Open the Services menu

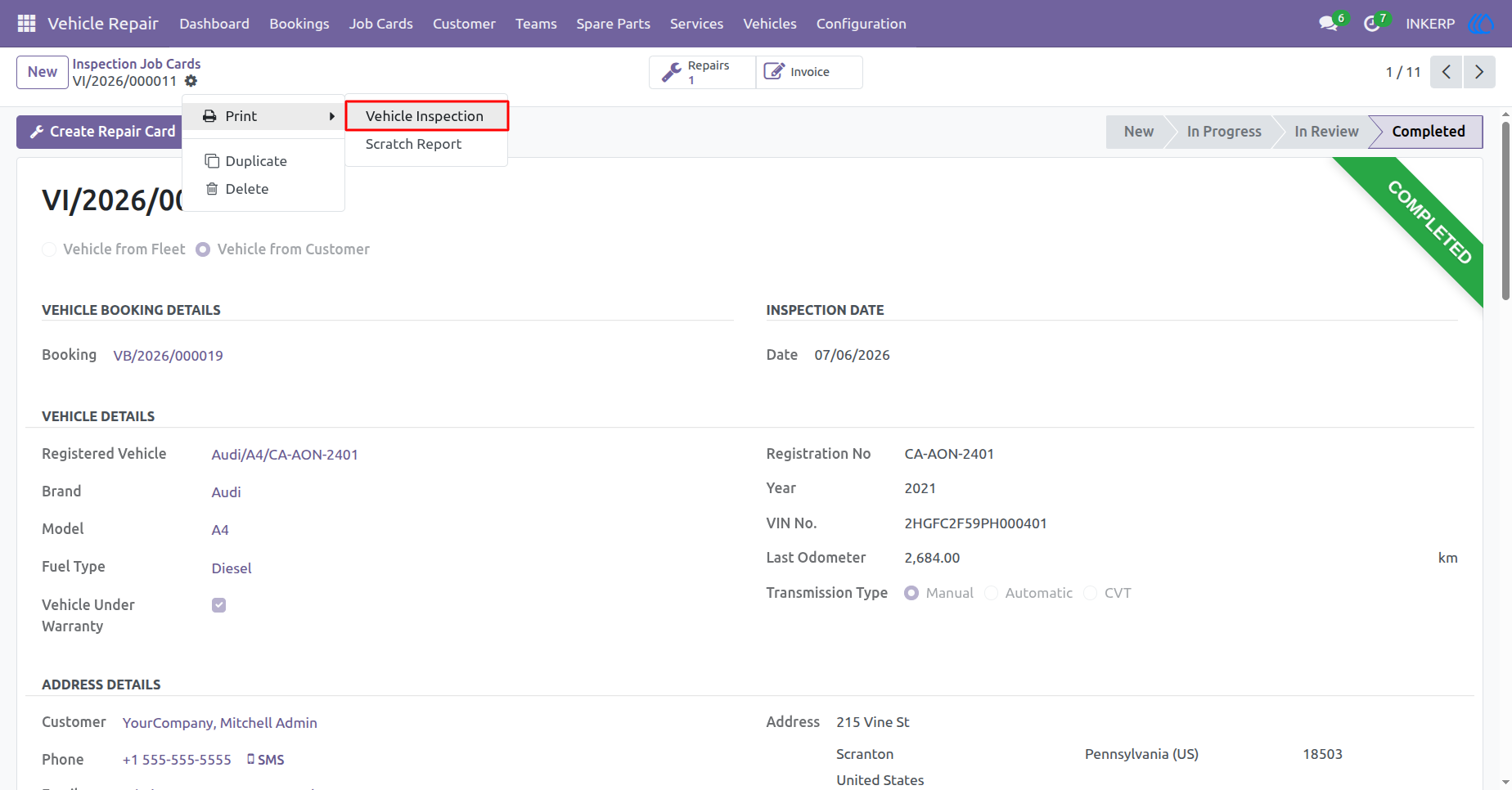pos(696,24)
